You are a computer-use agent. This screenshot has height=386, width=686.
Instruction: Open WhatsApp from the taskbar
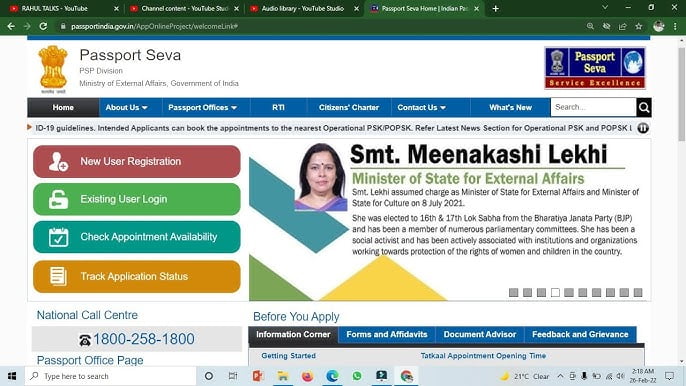point(357,376)
